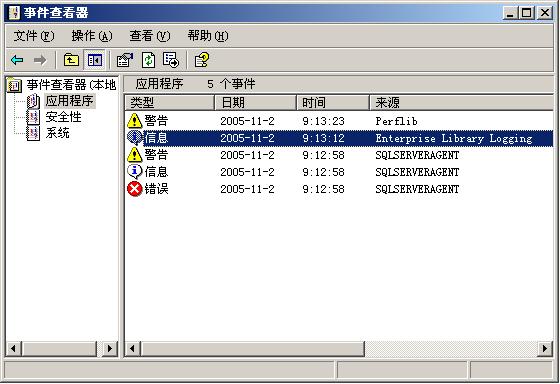Open the Properties toolbar icon
The image size is (560, 384).
(125, 60)
